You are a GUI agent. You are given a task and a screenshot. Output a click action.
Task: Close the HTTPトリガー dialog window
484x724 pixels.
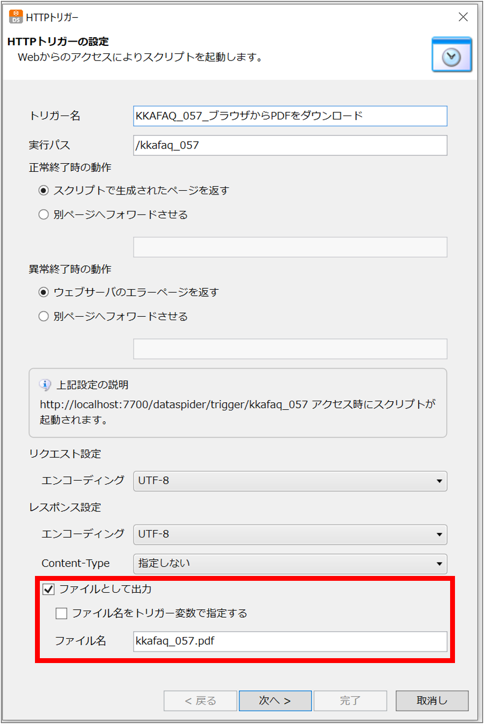[463, 17]
